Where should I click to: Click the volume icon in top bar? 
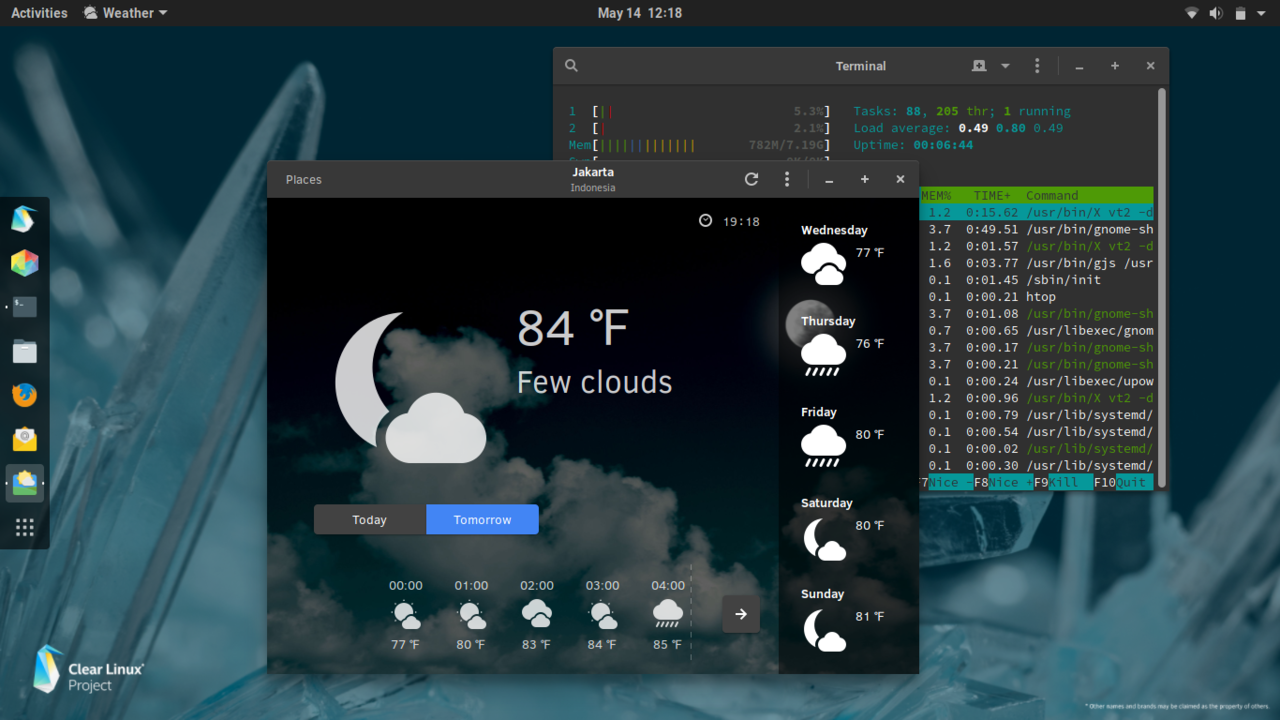click(x=1216, y=13)
